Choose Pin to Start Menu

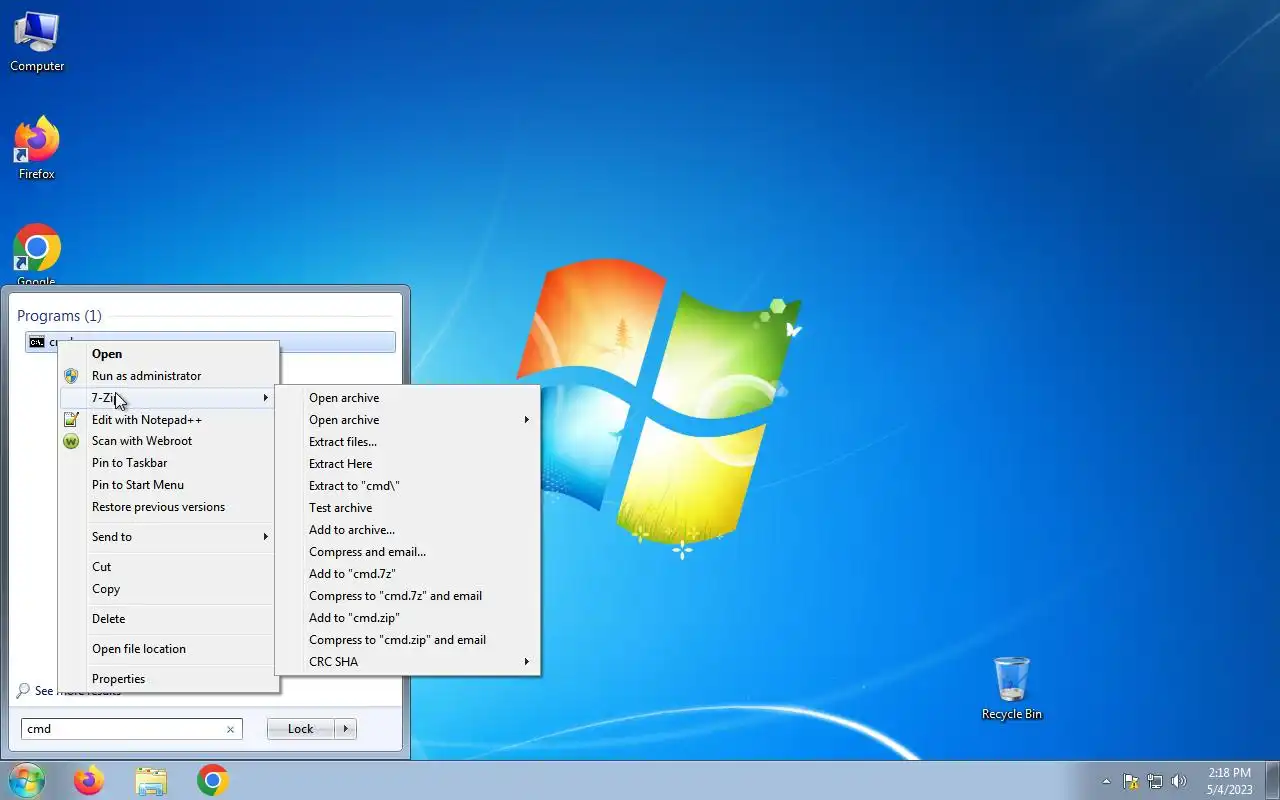click(168, 485)
